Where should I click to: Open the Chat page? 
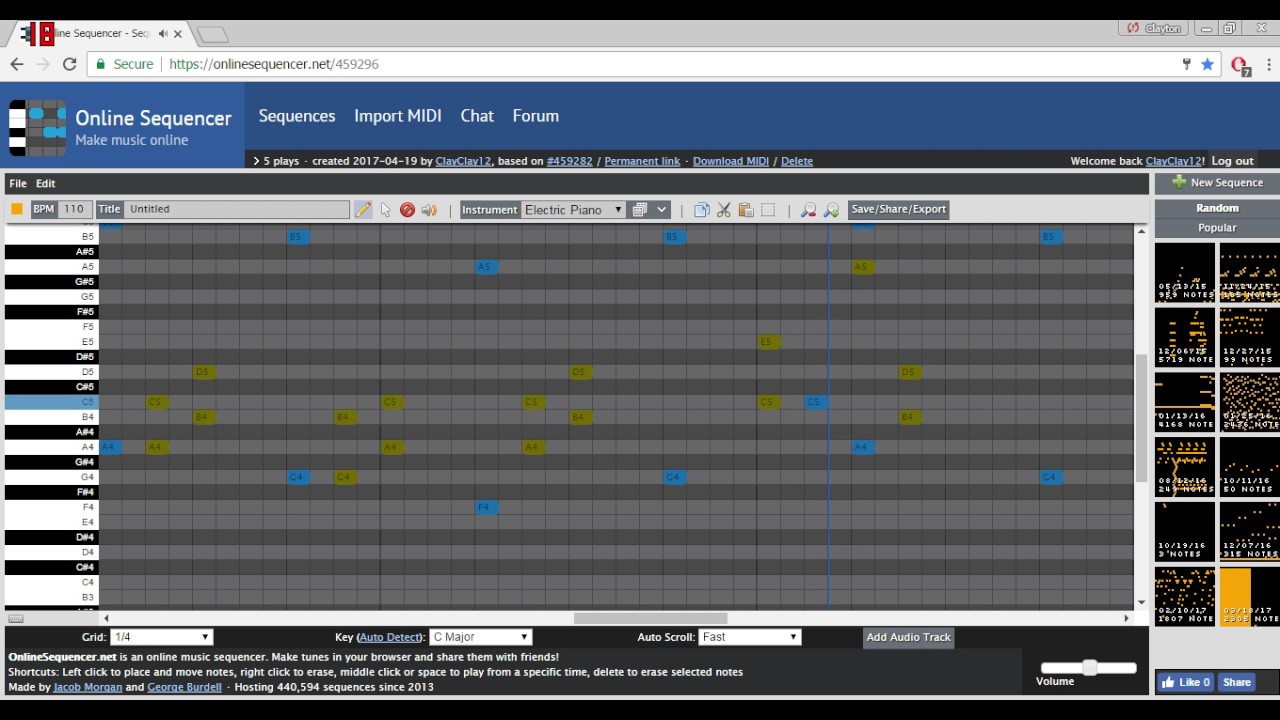pyautogui.click(x=477, y=116)
